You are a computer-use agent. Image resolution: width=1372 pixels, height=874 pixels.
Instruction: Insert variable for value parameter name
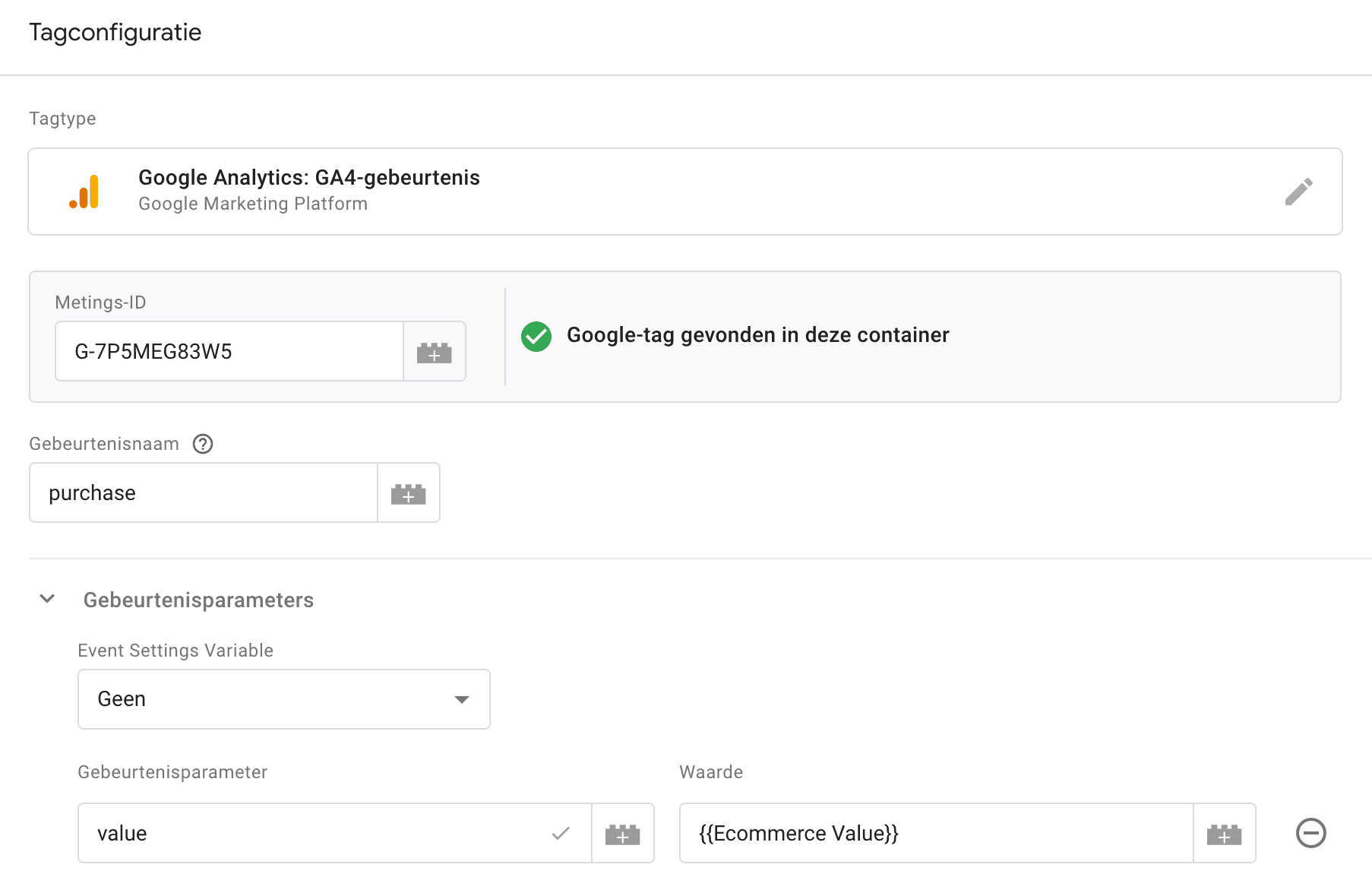point(623,834)
